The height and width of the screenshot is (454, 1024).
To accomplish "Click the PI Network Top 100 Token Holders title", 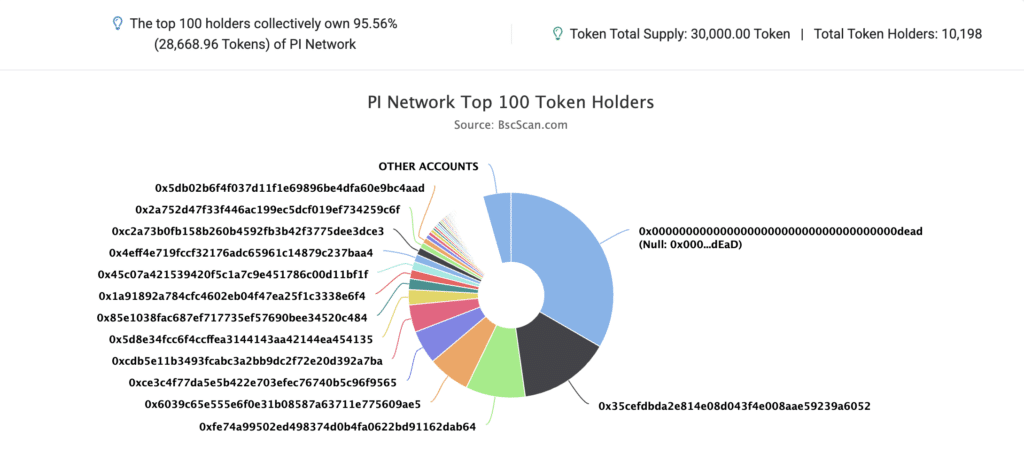I will click(511, 103).
